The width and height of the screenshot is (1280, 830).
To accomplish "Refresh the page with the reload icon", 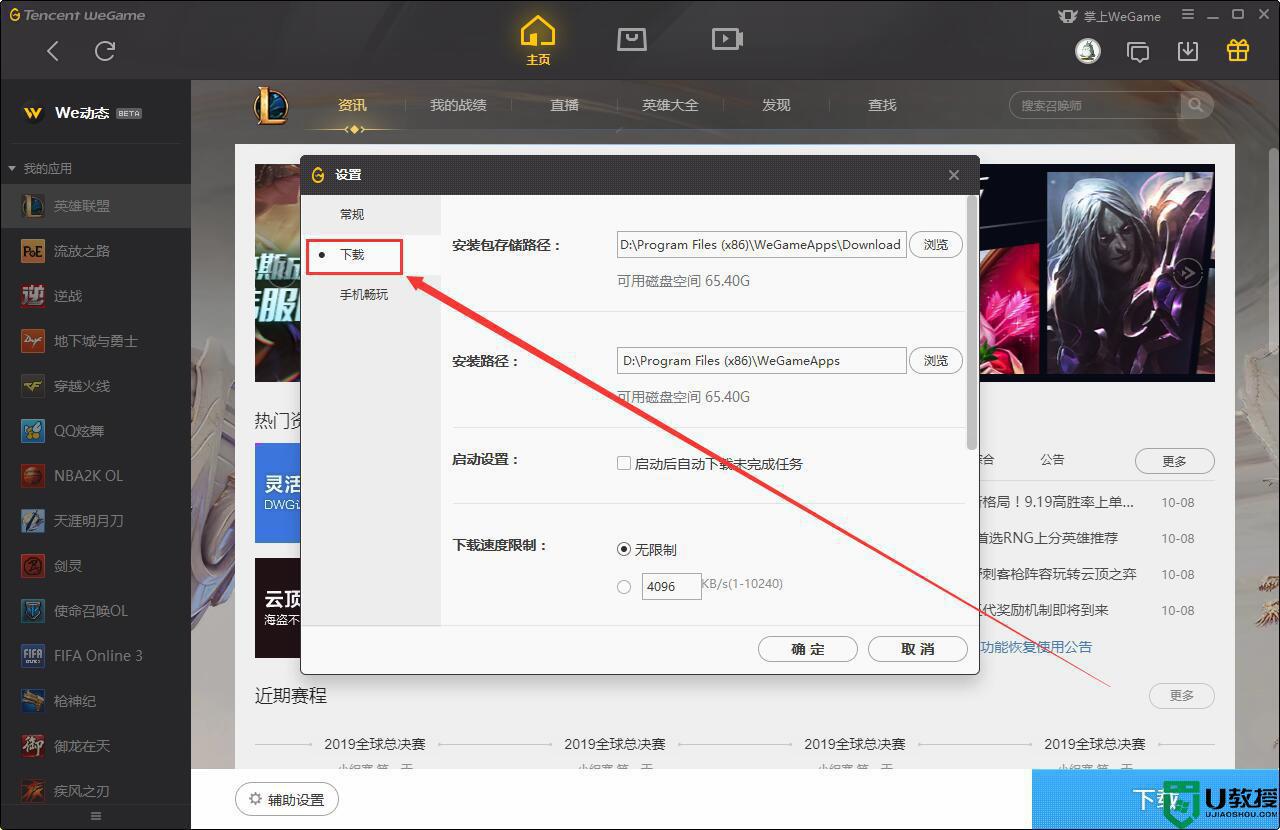I will click(x=105, y=51).
